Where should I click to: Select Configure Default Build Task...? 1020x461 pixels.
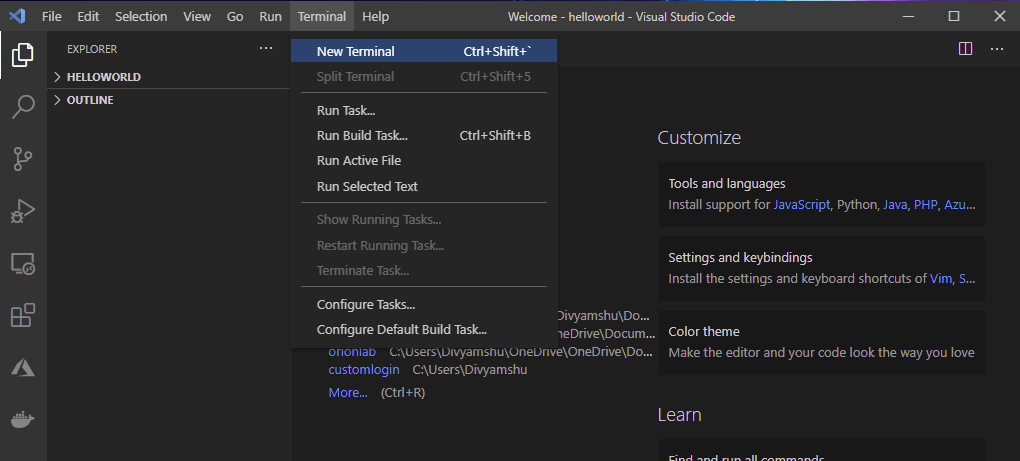tap(424, 330)
